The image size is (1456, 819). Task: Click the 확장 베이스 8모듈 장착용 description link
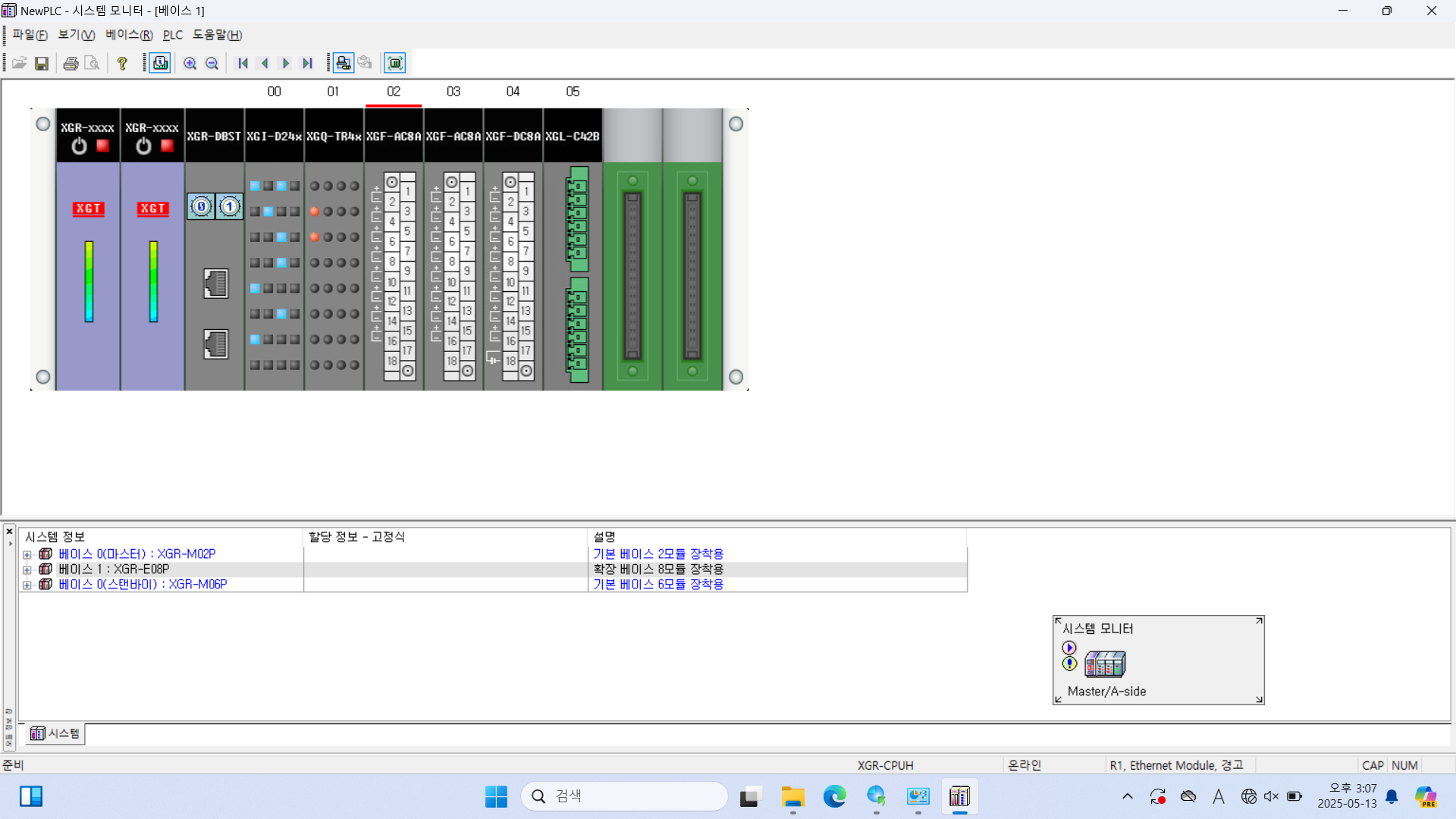click(x=658, y=569)
